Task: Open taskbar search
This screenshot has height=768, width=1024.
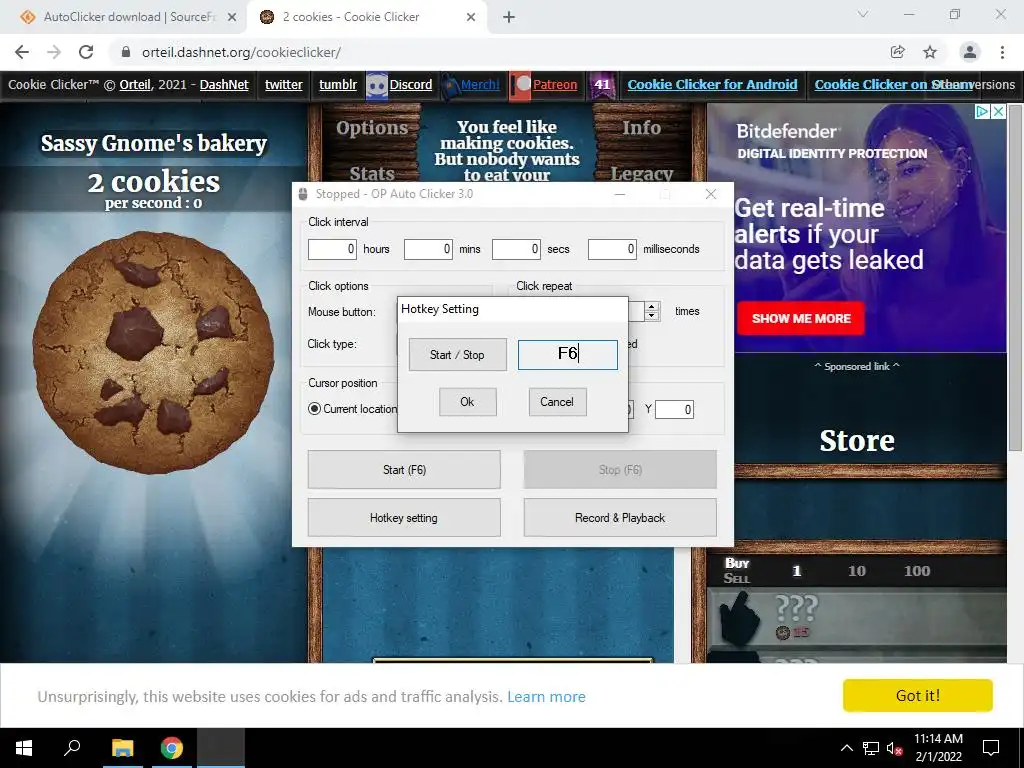Action: tap(72, 748)
